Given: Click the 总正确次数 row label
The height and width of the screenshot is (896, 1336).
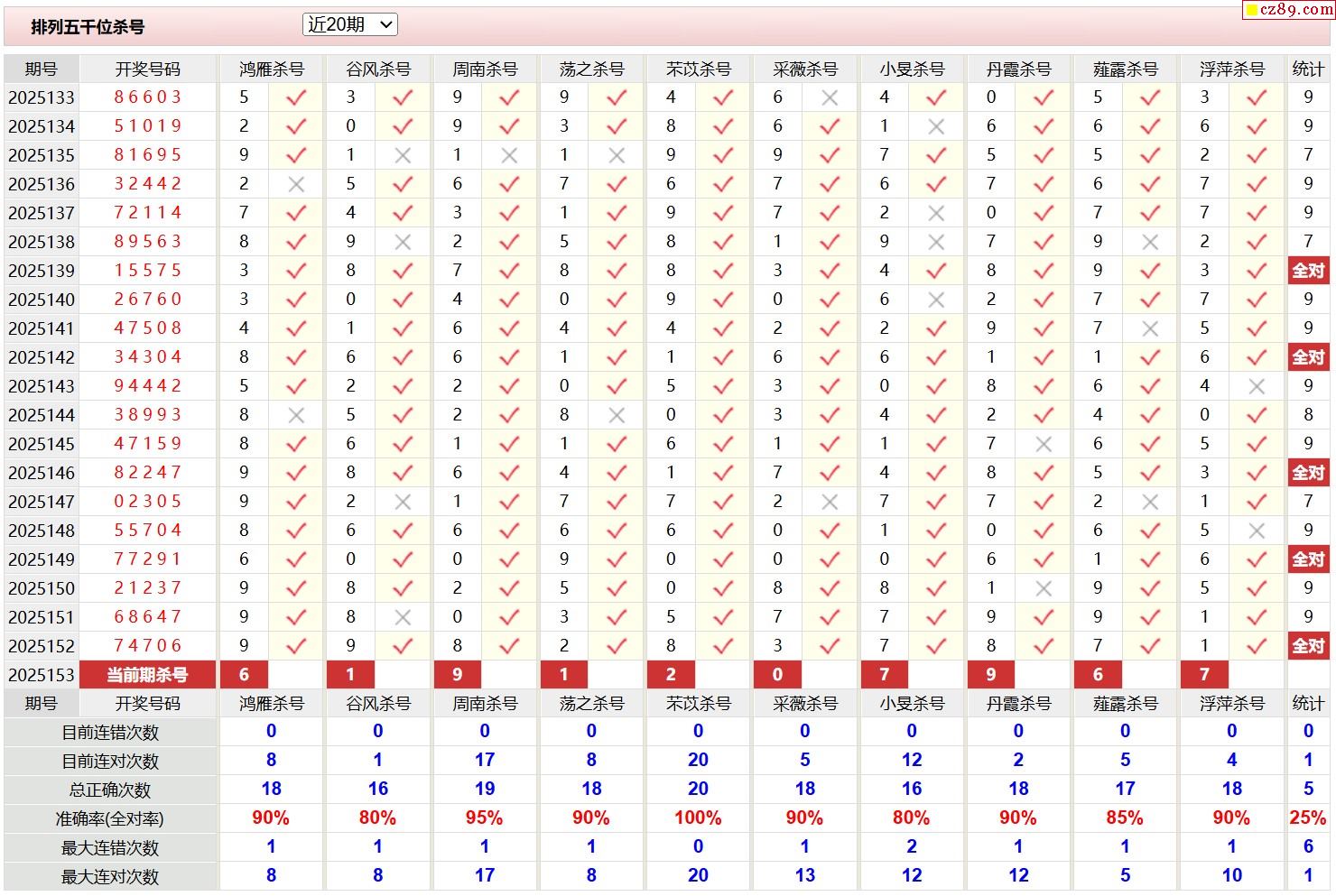Looking at the screenshot, I should 110,790.
